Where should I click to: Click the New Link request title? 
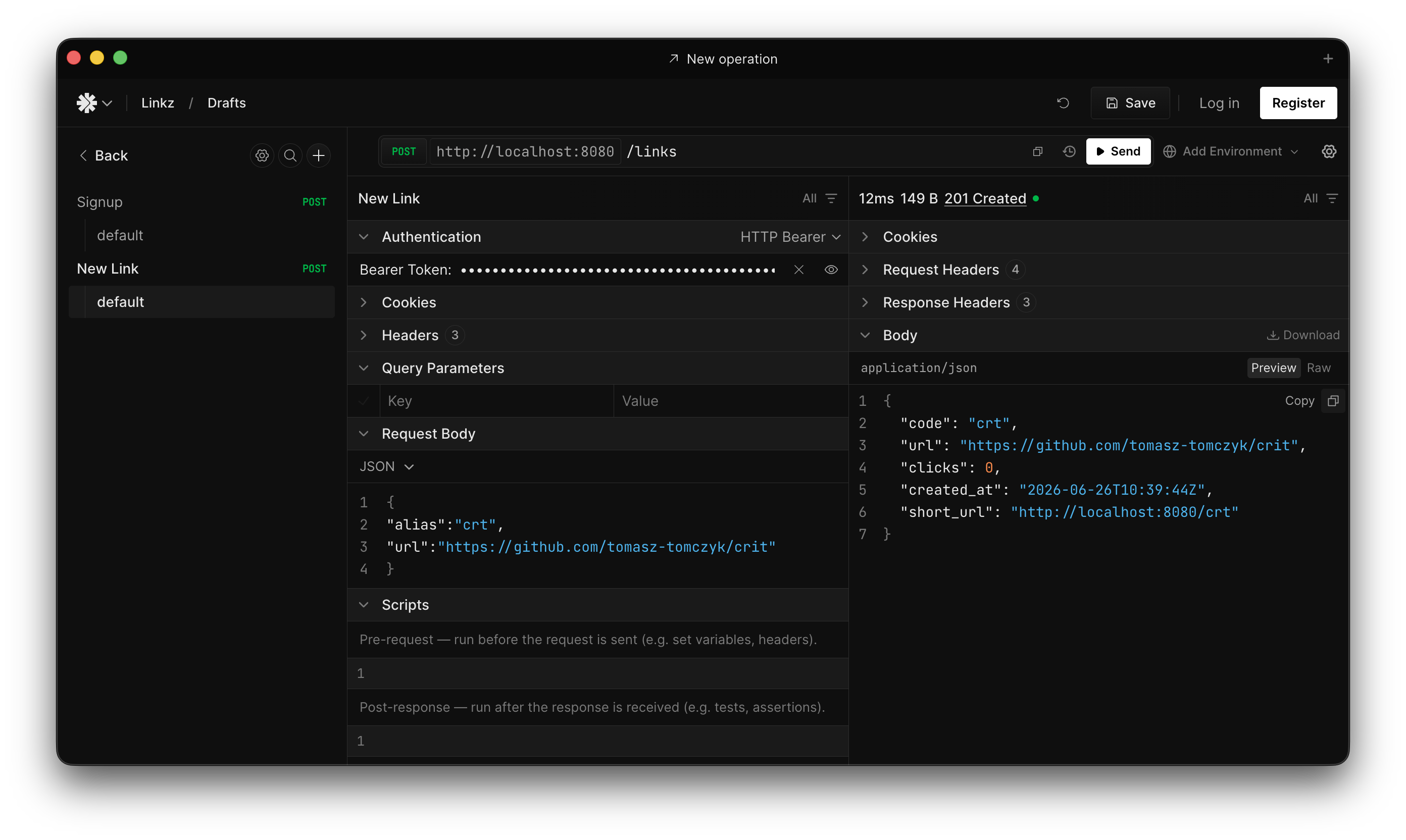click(388, 199)
